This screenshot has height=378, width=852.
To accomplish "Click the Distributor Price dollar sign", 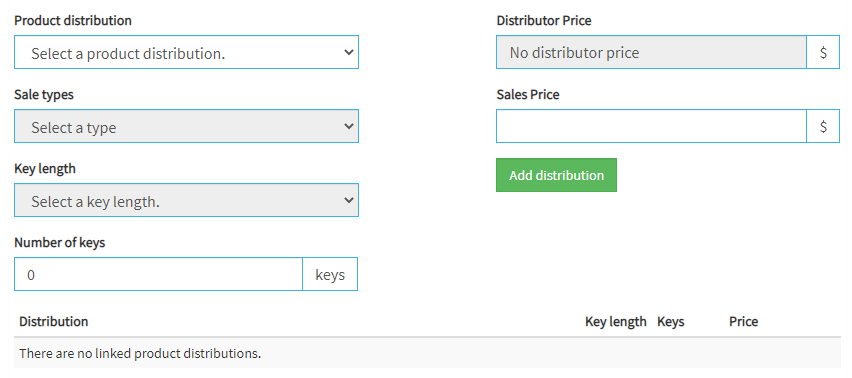I will click(823, 52).
